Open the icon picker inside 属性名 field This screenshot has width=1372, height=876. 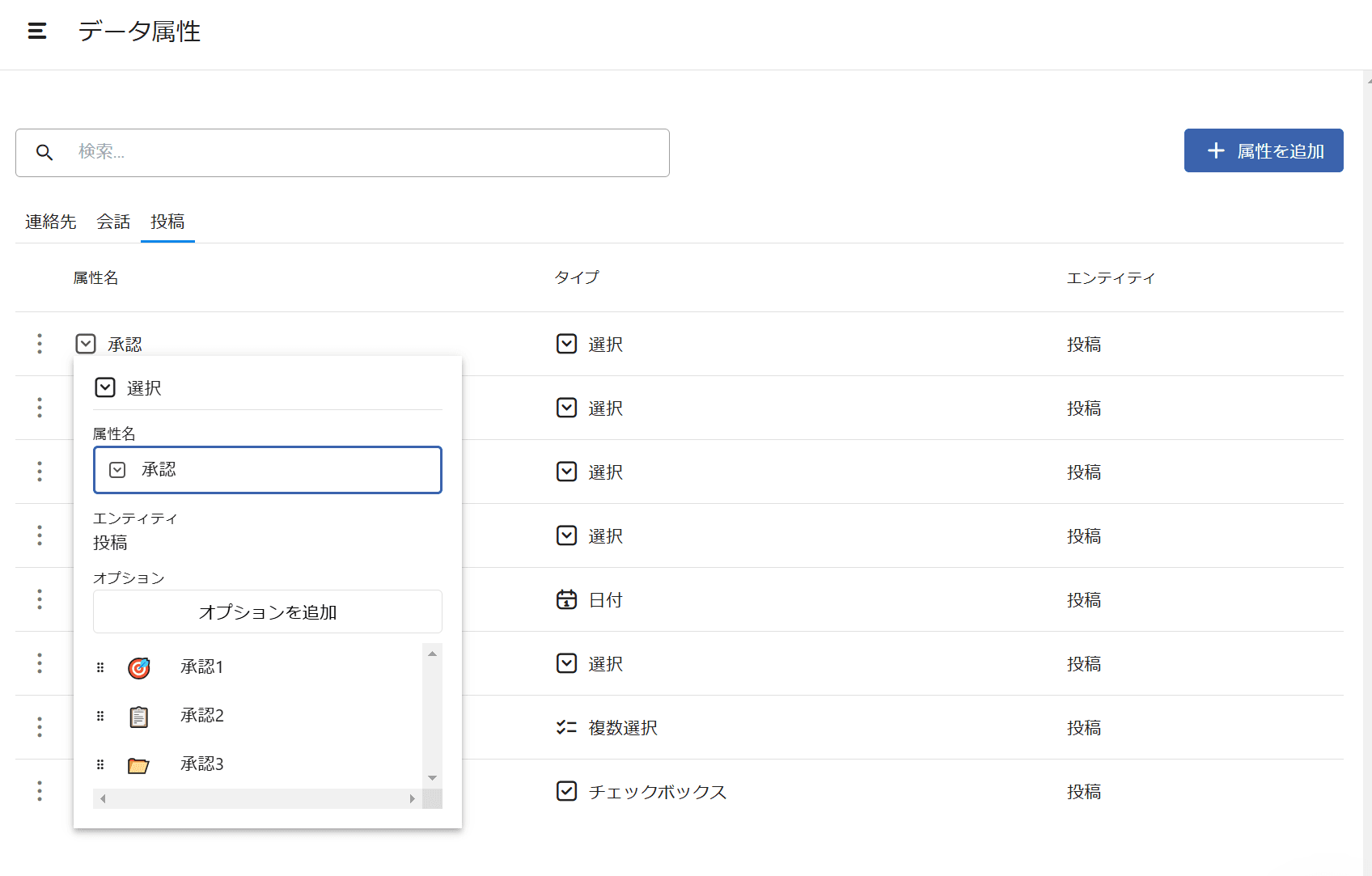coord(118,470)
